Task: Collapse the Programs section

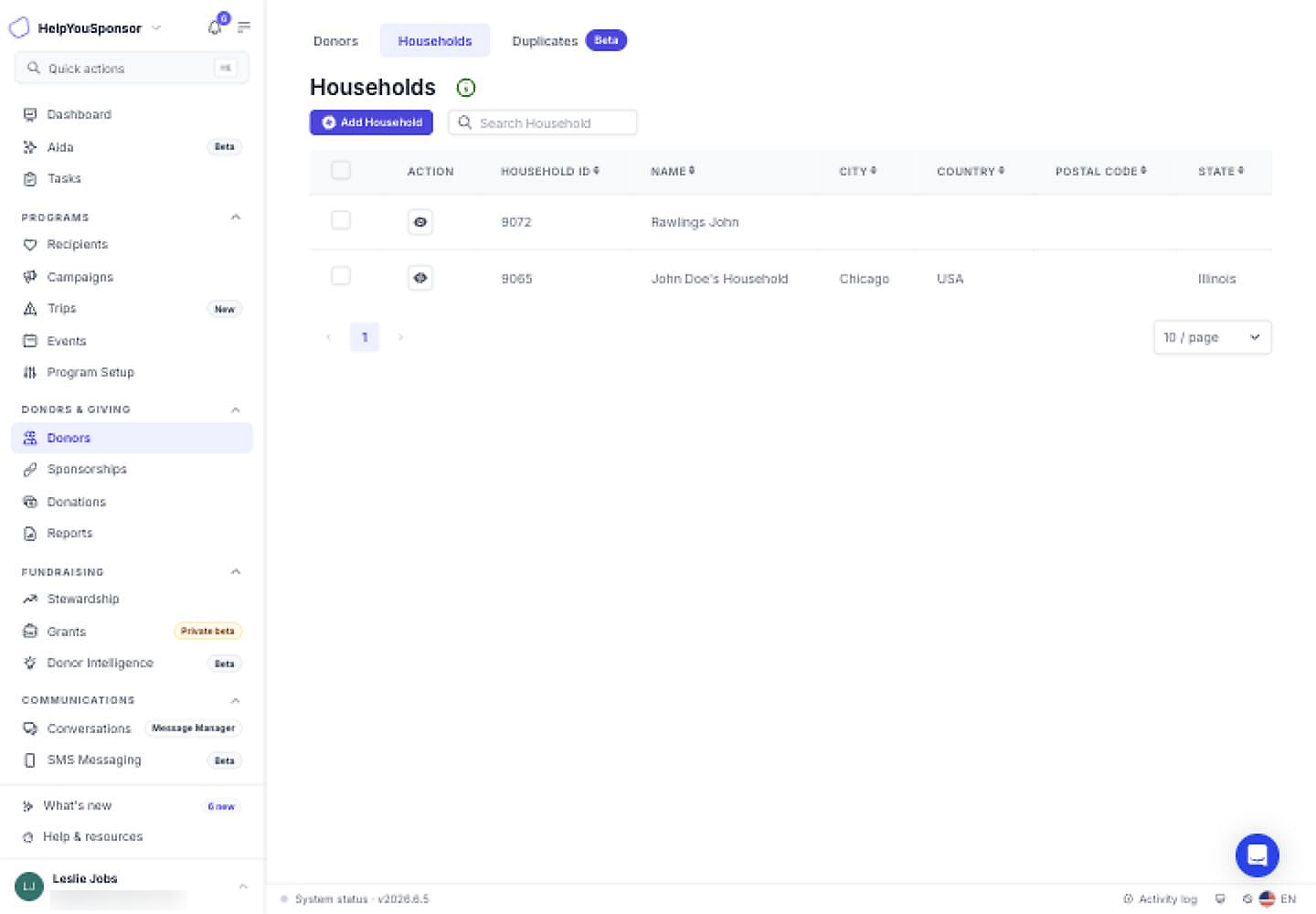Action: (236, 218)
